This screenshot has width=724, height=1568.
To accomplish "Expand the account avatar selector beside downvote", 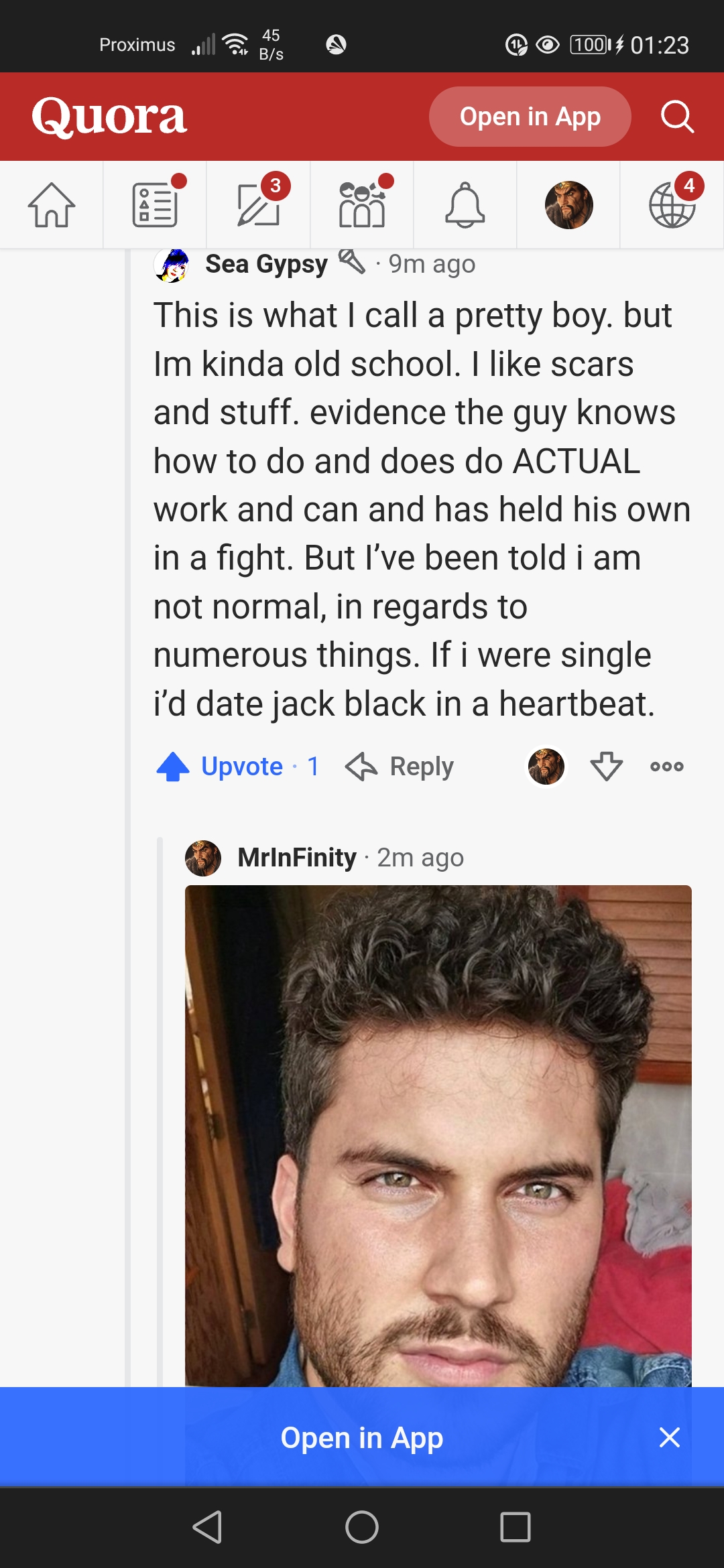I will click(546, 766).
